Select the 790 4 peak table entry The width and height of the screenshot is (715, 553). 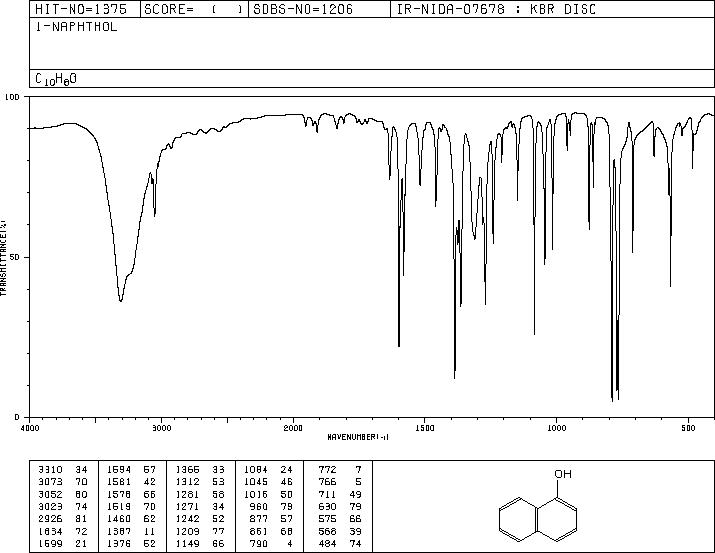(x=271, y=544)
